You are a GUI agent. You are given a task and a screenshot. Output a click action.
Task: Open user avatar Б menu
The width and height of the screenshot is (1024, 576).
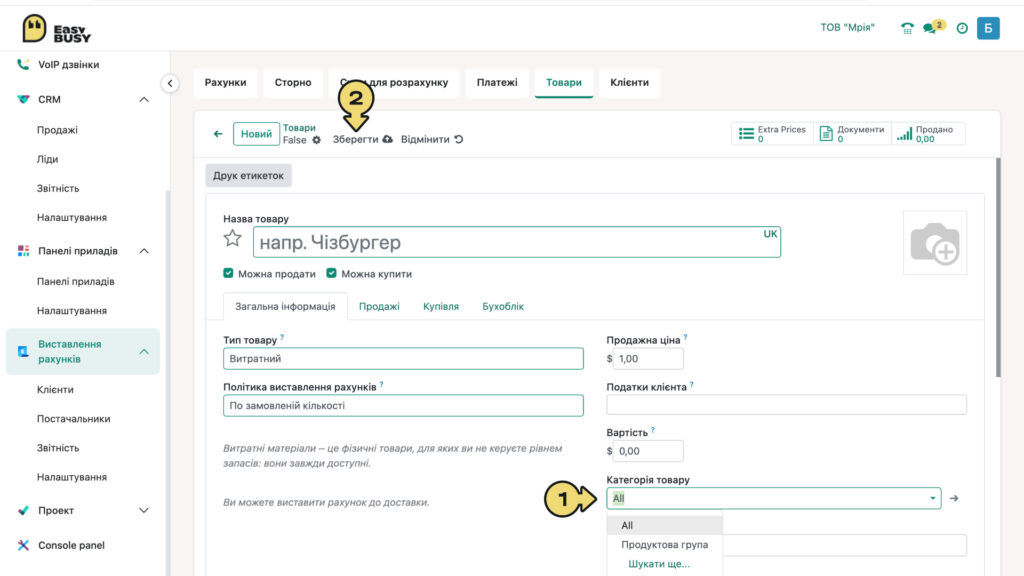coord(988,28)
